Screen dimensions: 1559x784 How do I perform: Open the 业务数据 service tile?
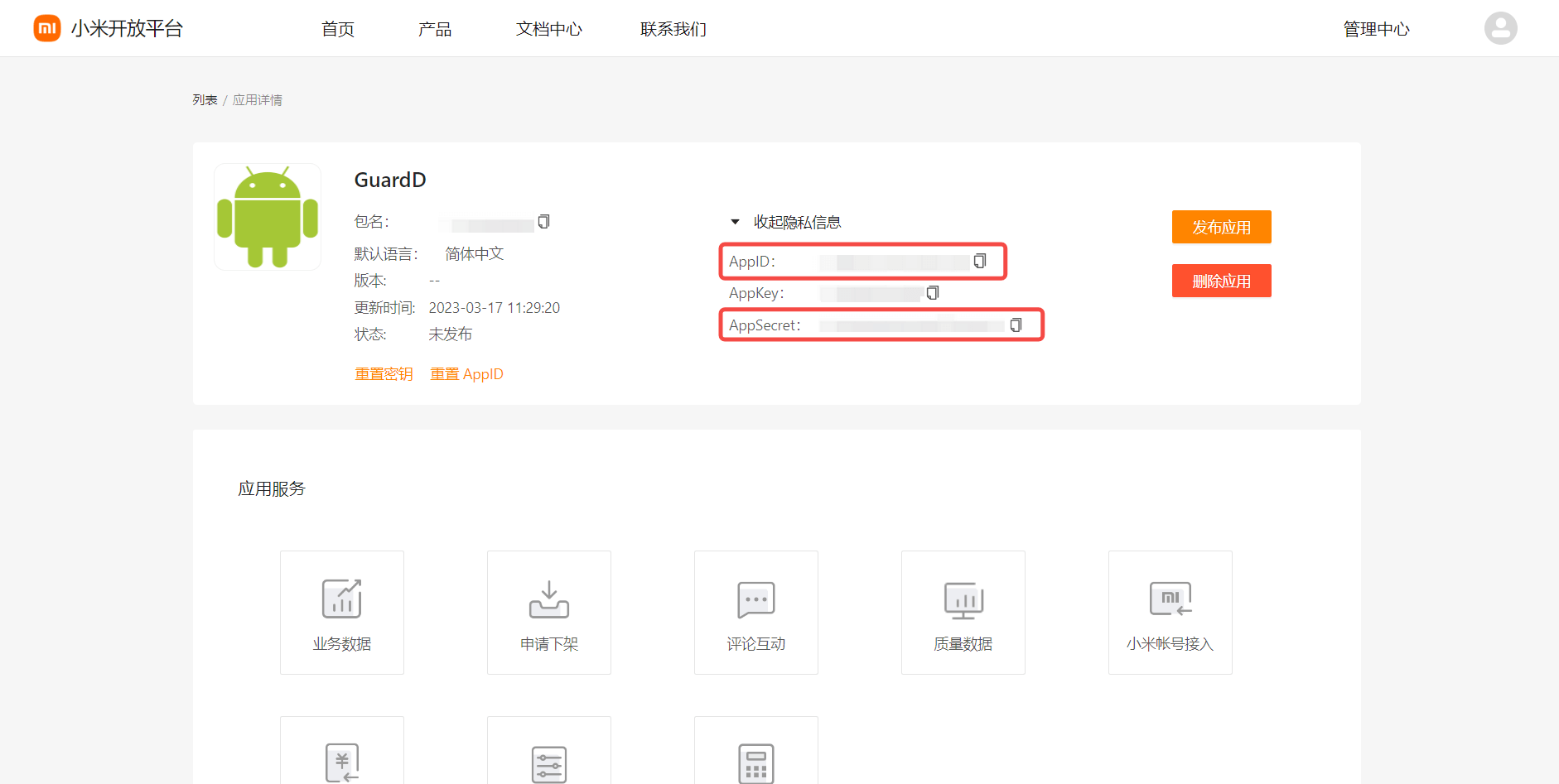point(341,613)
